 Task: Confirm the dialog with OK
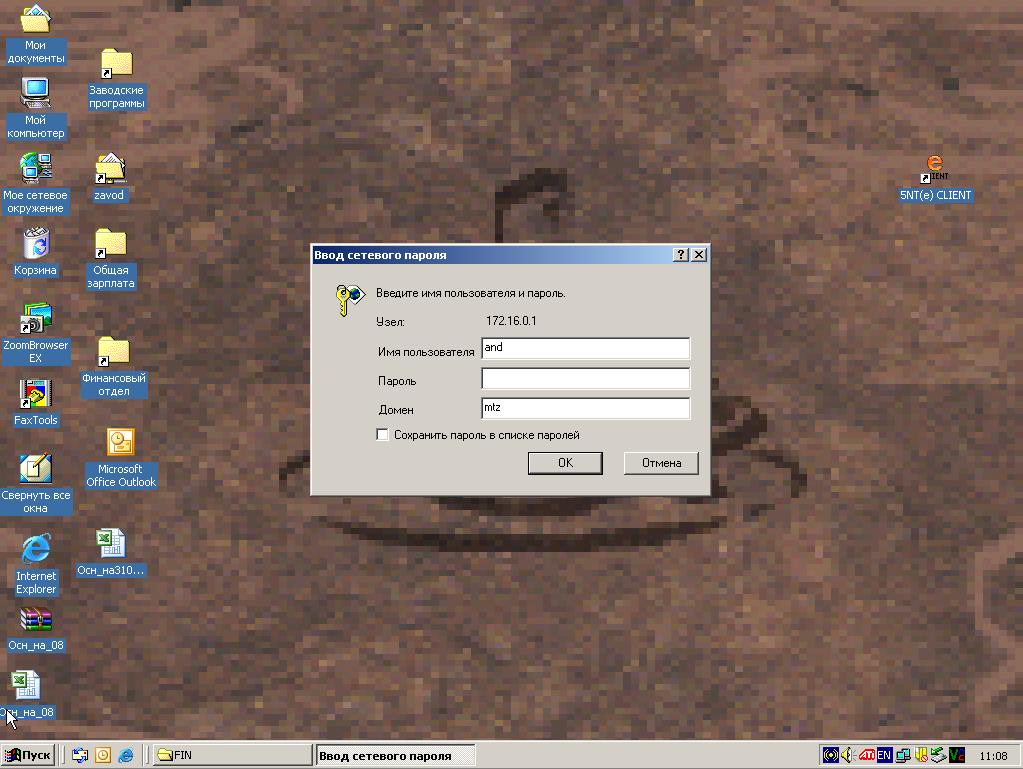(565, 462)
